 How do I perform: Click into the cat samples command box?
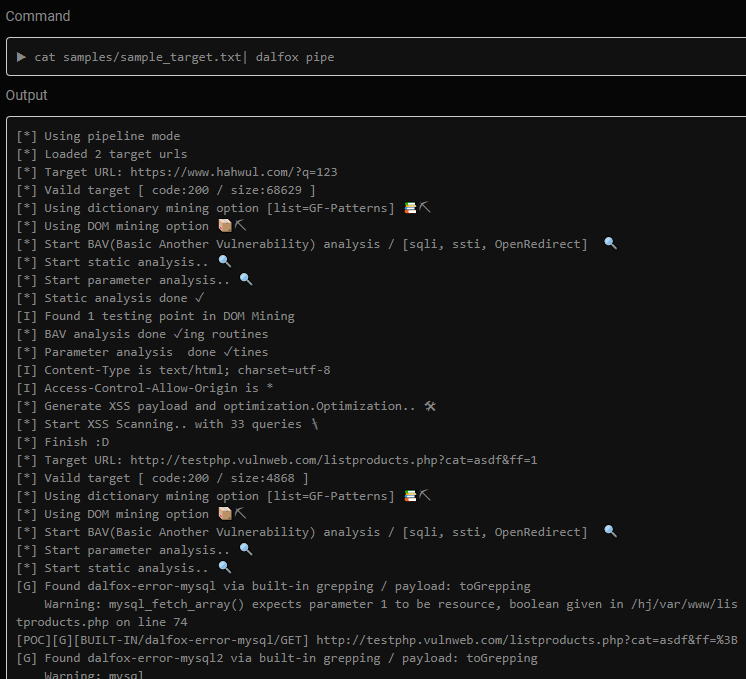pos(376,57)
